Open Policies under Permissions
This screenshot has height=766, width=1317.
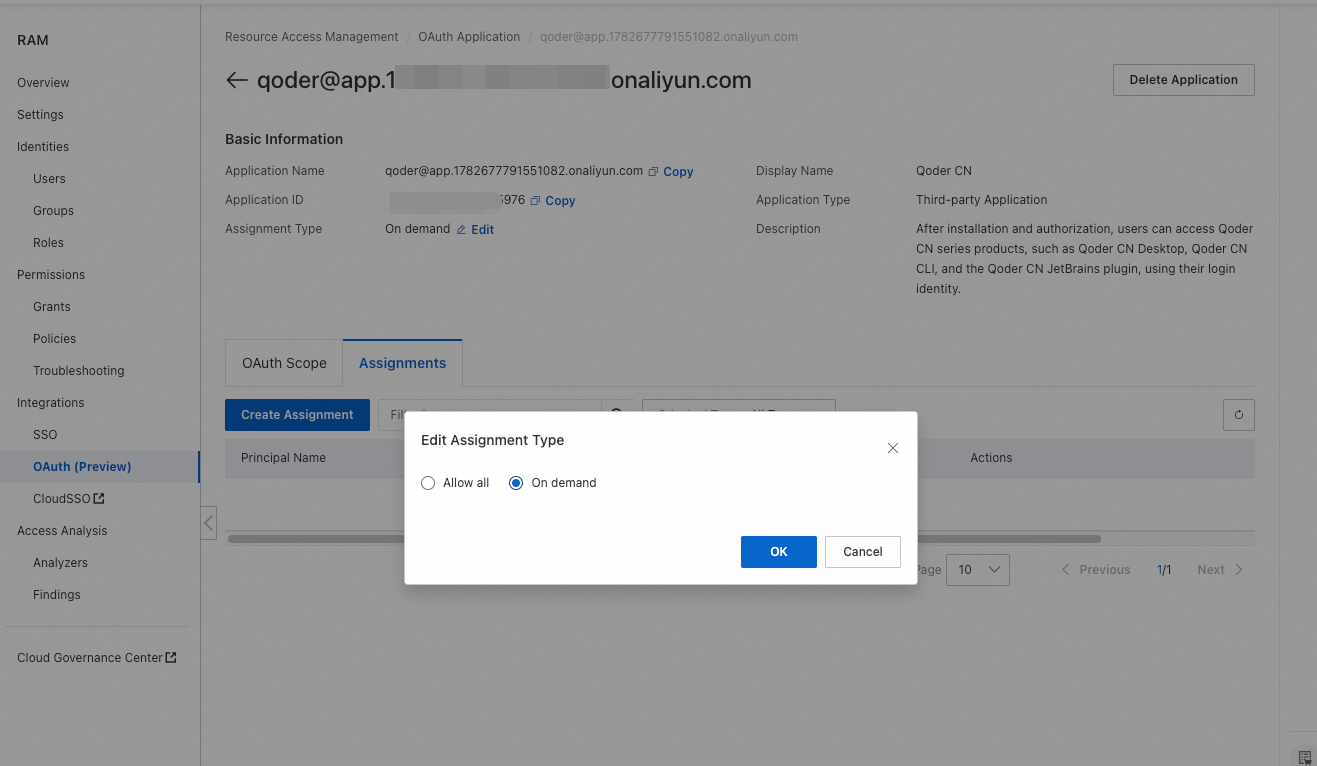(54, 339)
